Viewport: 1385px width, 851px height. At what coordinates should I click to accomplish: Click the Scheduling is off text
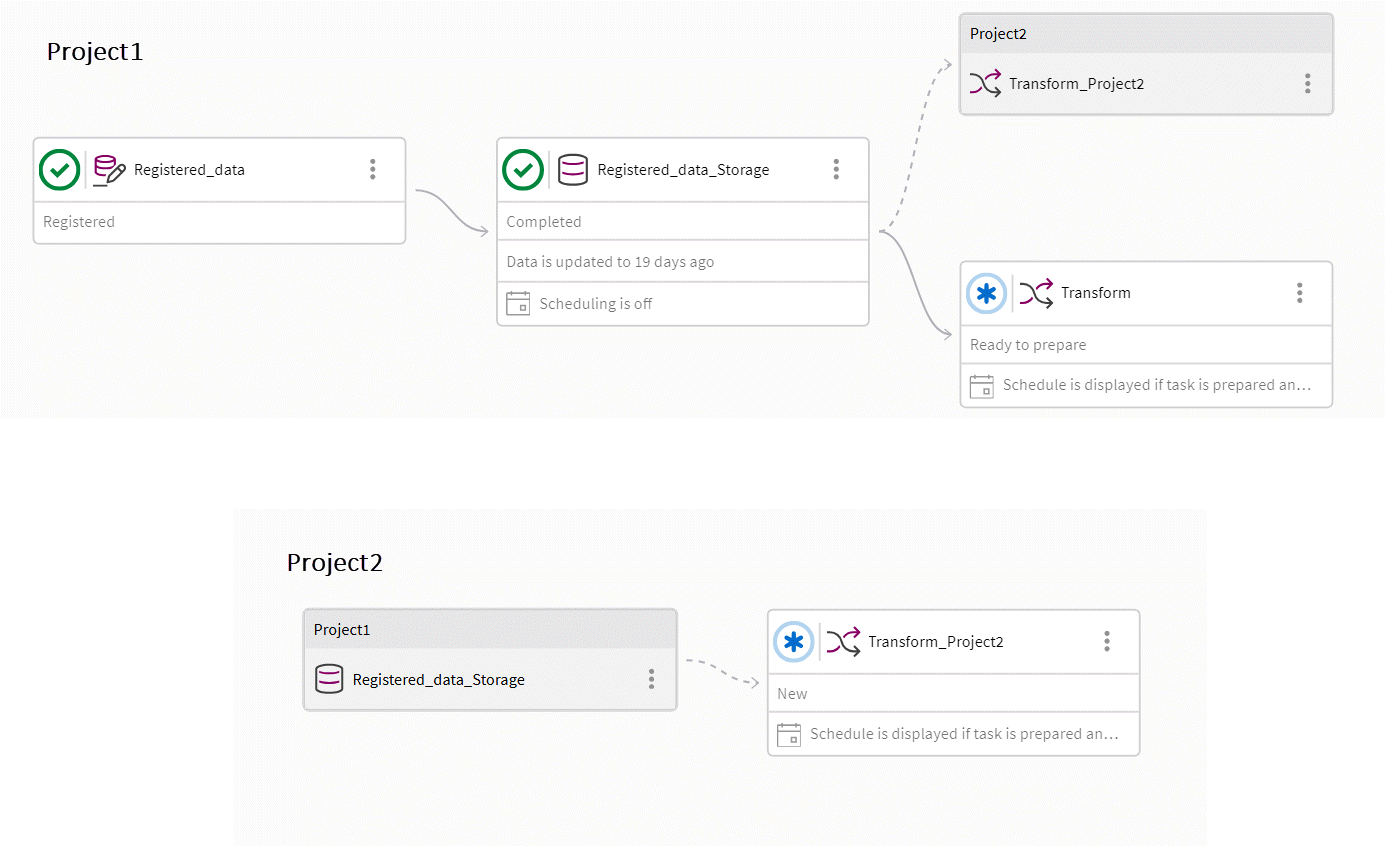click(595, 304)
